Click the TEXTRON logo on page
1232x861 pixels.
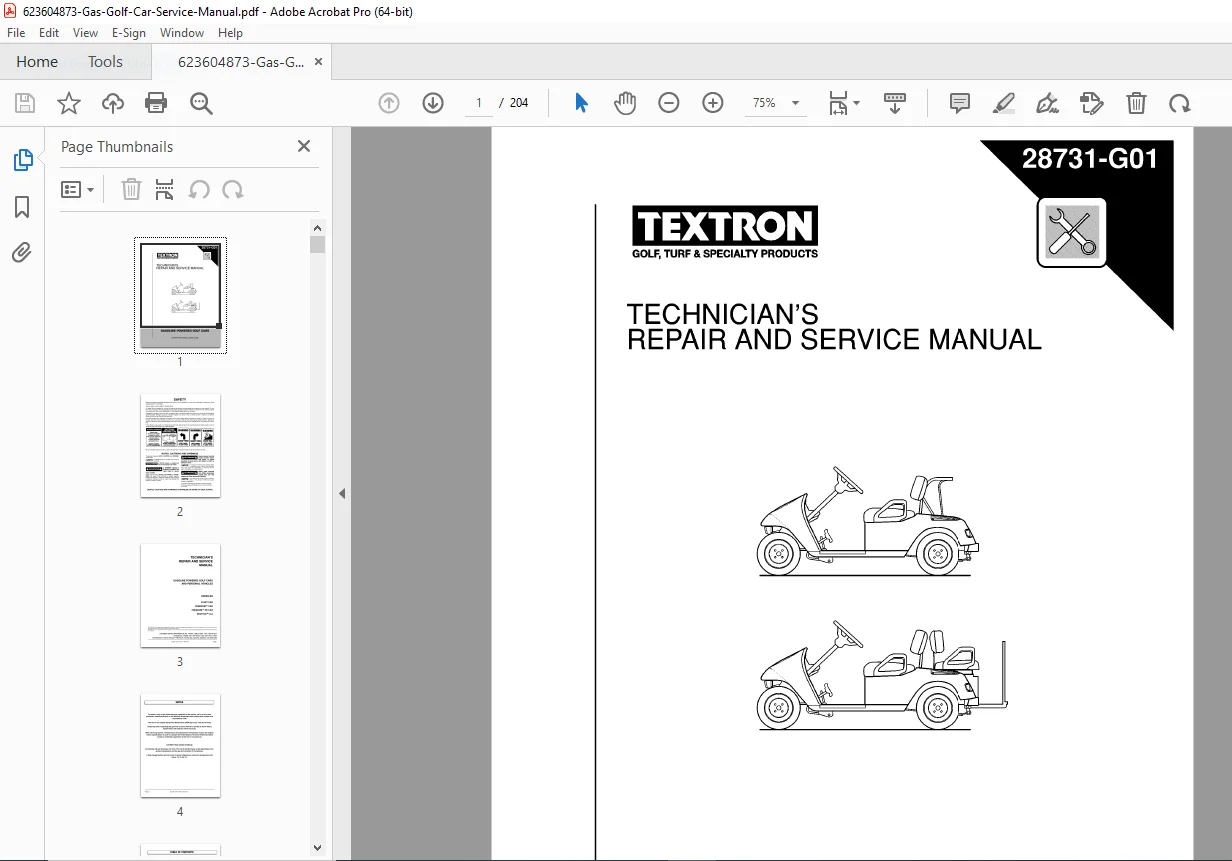coord(725,232)
